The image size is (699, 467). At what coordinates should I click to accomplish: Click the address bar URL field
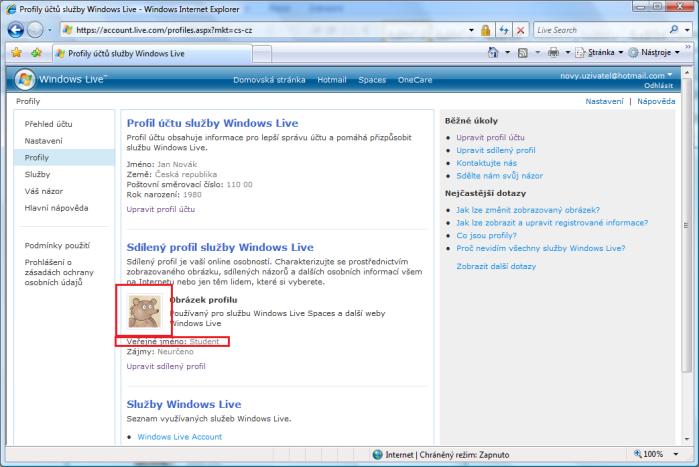coord(267,30)
